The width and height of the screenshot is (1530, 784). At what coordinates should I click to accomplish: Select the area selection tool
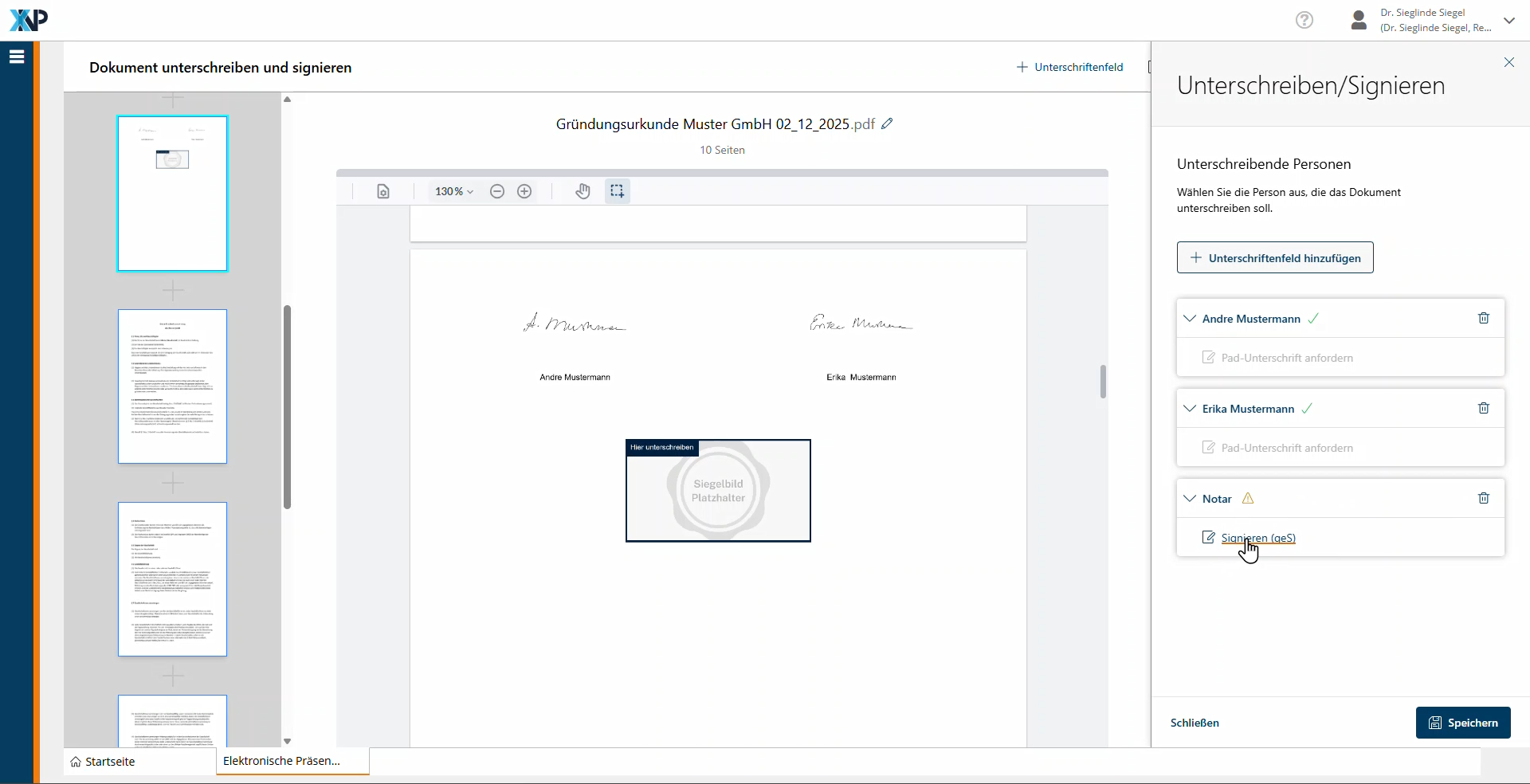pos(617,191)
